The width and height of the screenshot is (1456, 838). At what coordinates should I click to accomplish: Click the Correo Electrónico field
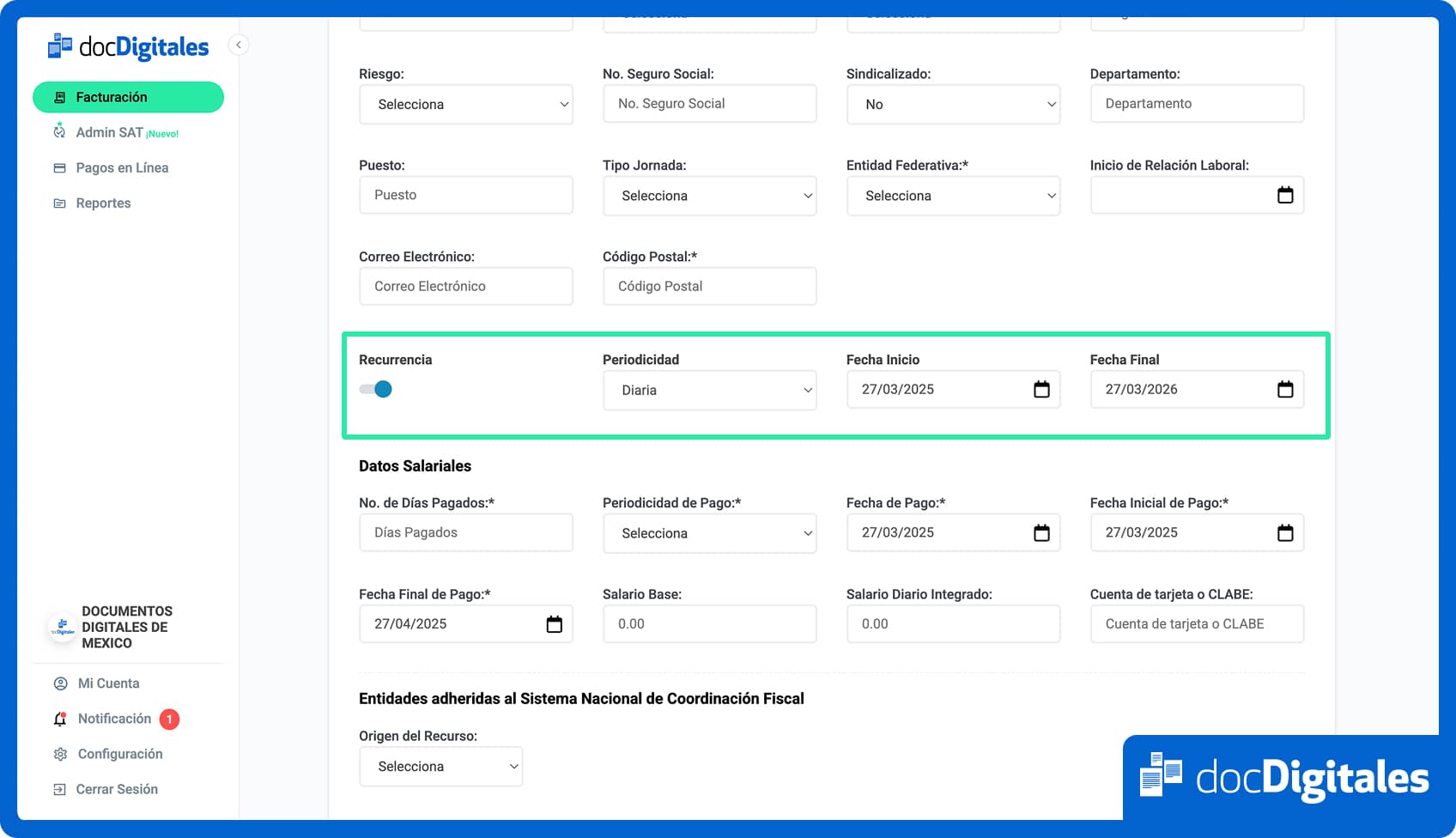click(x=466, y=286)
